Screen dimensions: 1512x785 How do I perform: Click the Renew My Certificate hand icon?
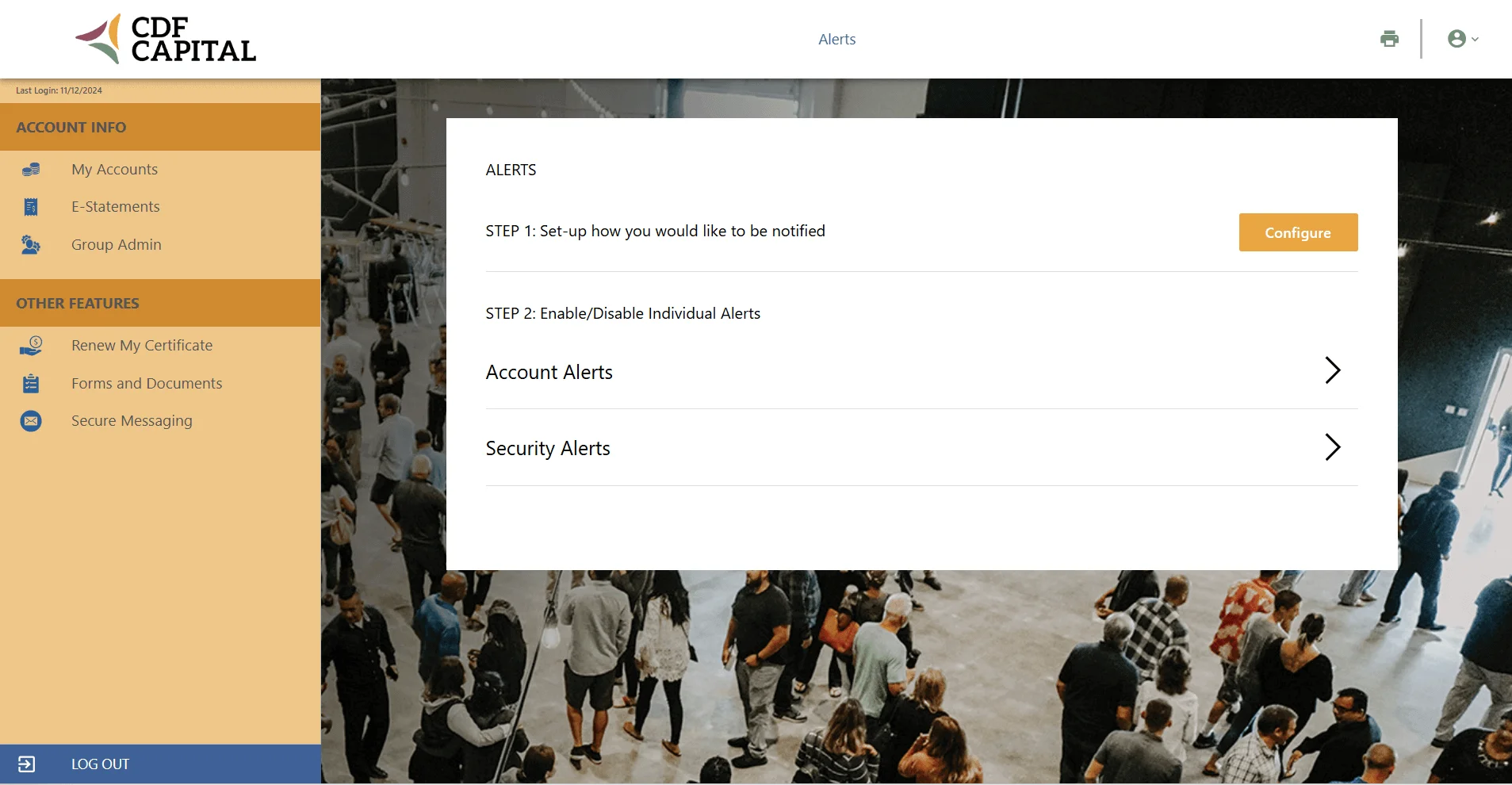tap(31, 346)
